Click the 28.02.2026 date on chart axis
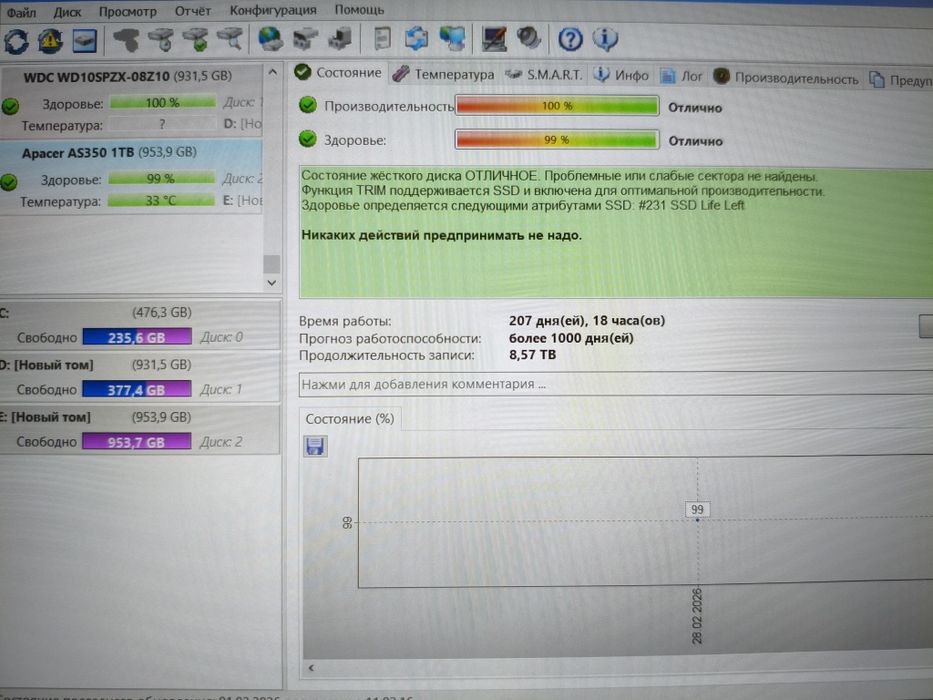 click(x=697, y=615)
